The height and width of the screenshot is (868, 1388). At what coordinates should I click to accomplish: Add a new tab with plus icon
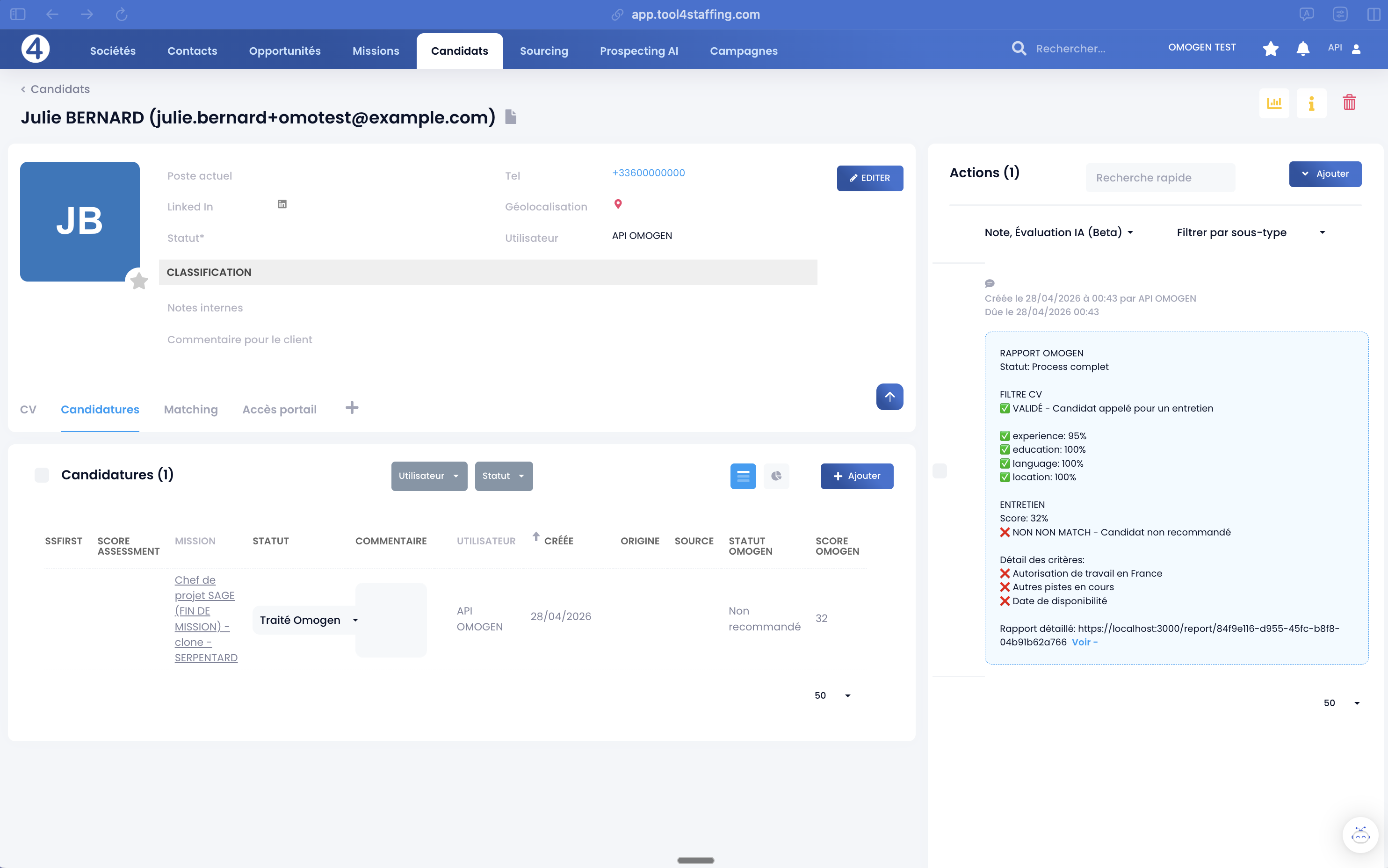[352, 408]
